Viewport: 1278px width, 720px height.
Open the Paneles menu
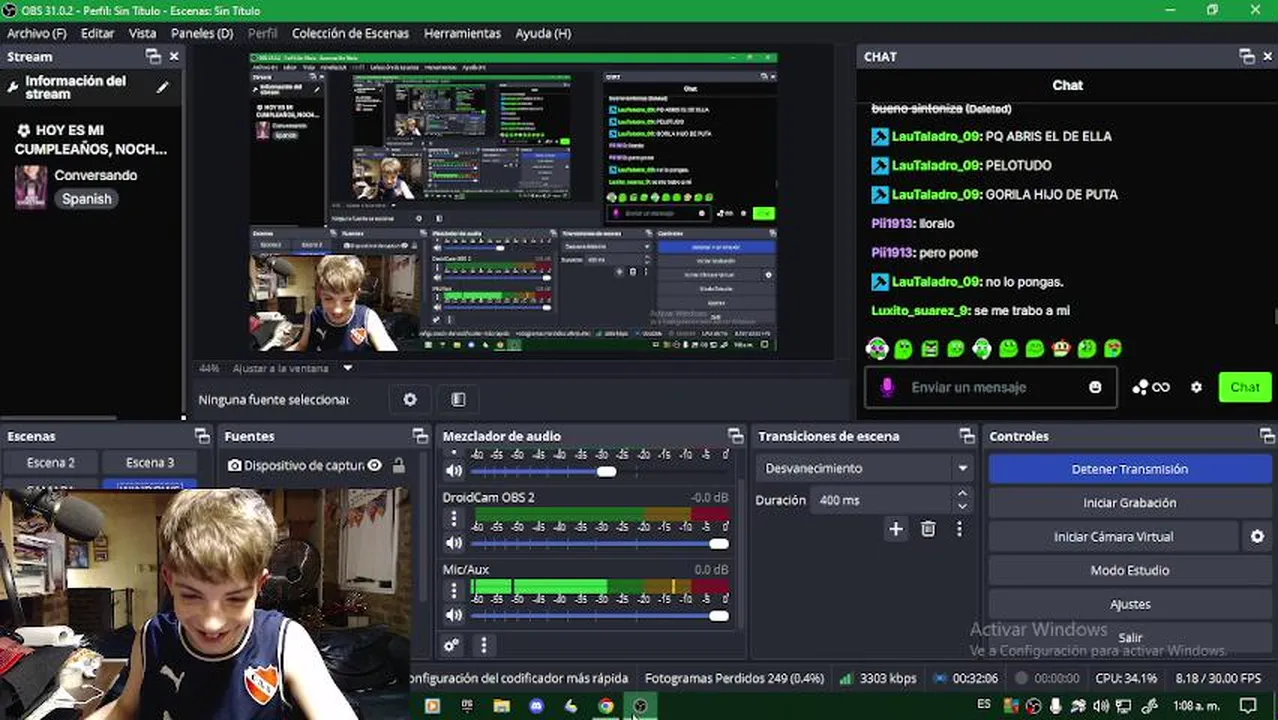[202, 33]
